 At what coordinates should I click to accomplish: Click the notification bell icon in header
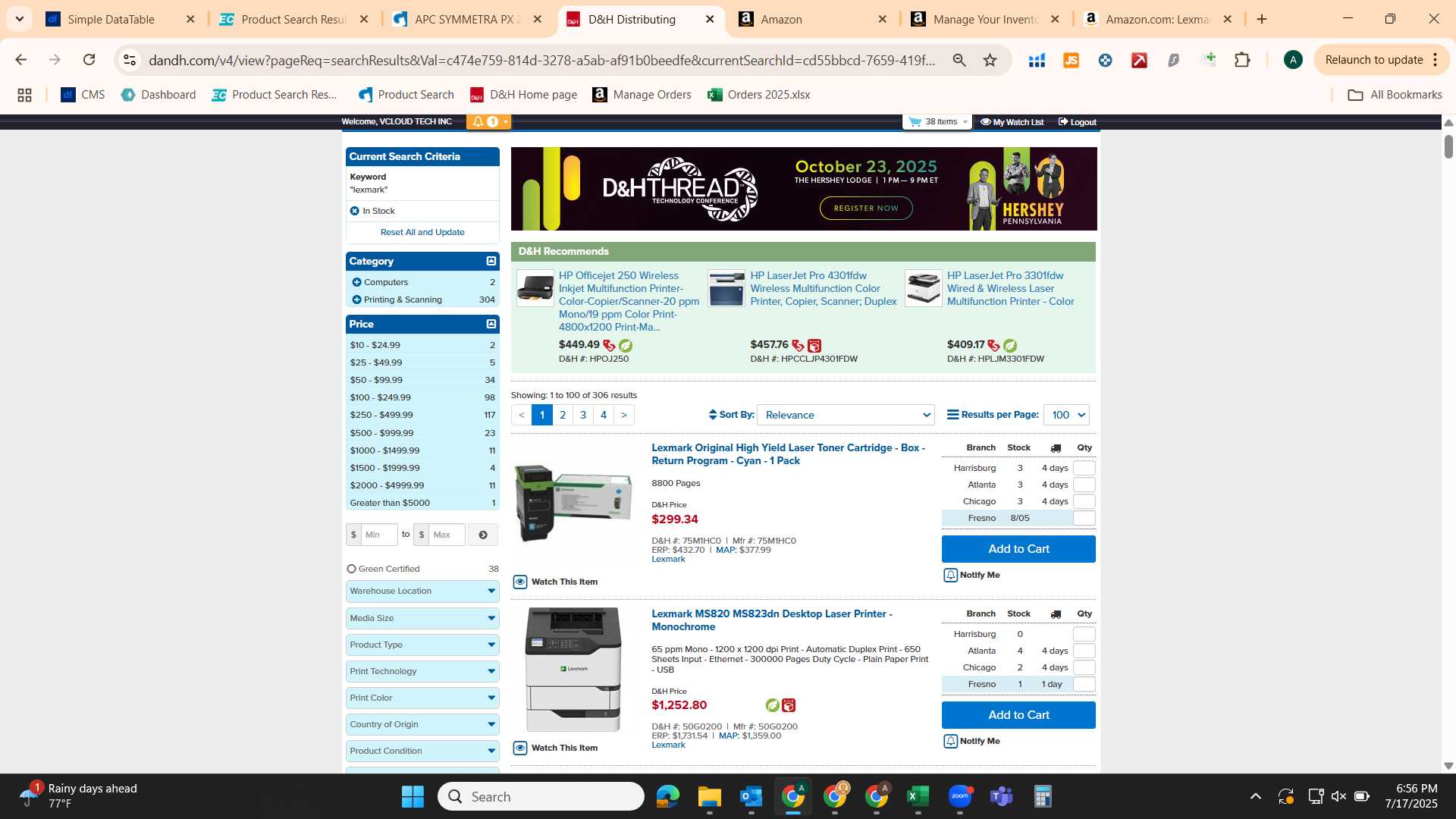[478, 121]
